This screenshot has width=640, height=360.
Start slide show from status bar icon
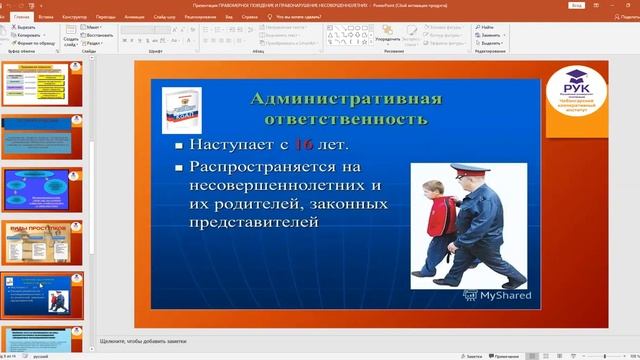[573, 356]
